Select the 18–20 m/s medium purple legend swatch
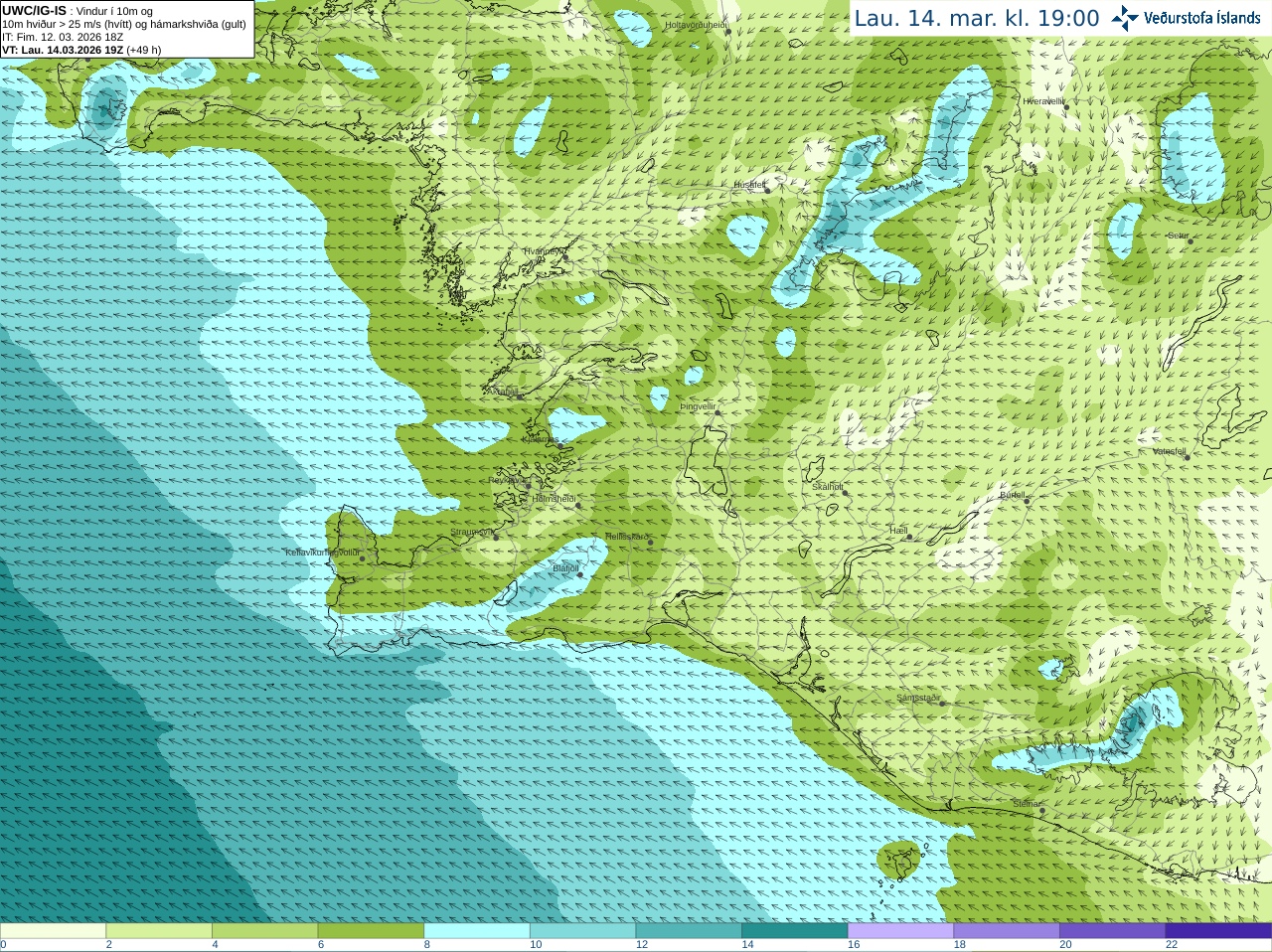This screenshot has width=1272, height=952. [1007, 931]
